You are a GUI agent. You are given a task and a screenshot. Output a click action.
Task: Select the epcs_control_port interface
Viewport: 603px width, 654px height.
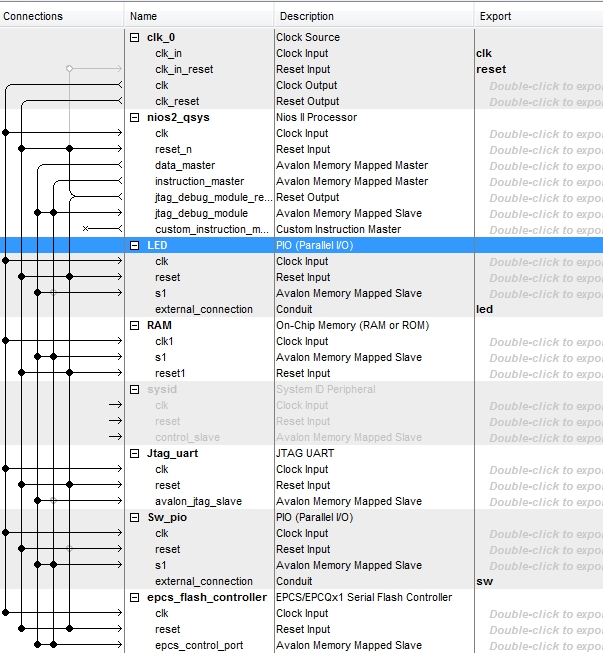tap(199, 646)
